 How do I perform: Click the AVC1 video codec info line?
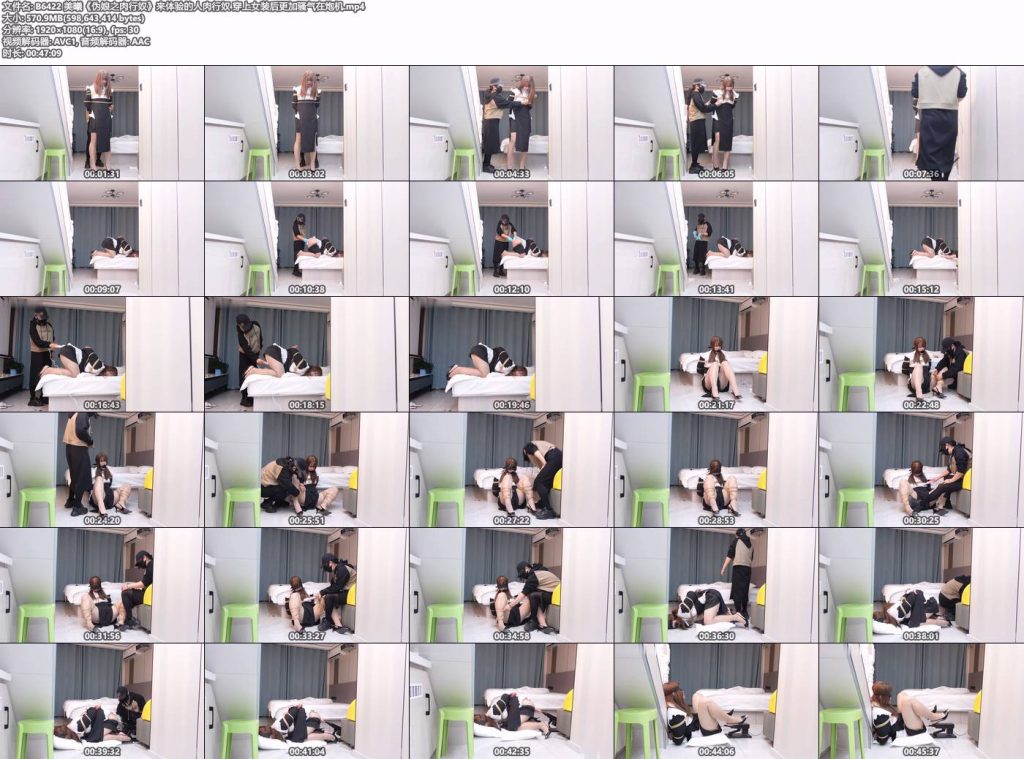point(76,42)
